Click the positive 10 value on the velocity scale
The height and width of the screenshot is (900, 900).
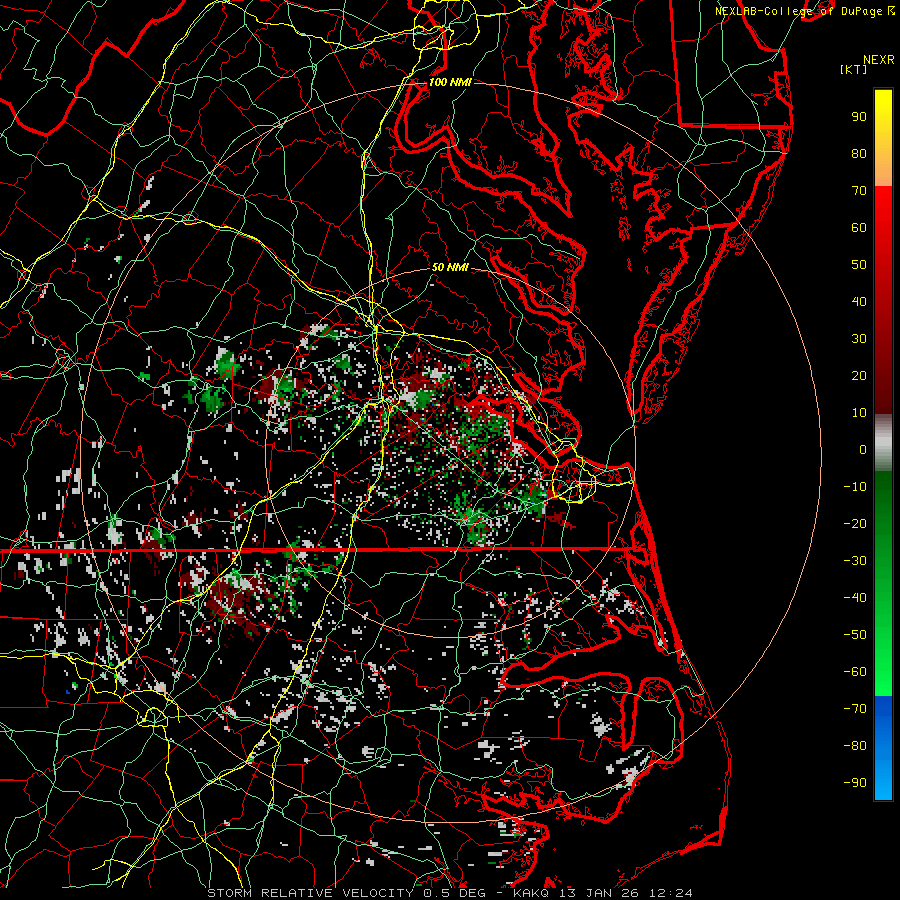pos(859,413)
